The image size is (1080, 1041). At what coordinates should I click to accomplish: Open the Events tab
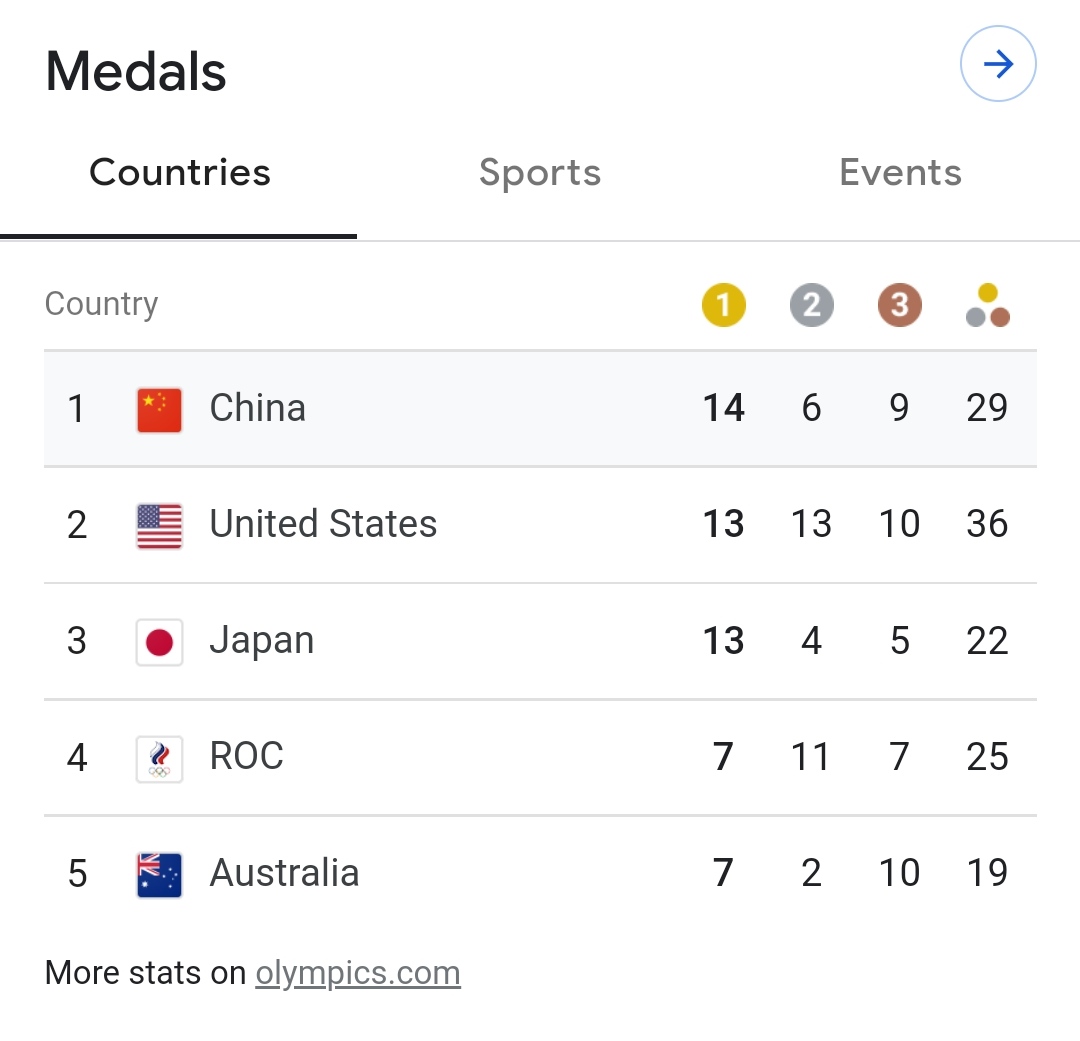tap(900, 173)
